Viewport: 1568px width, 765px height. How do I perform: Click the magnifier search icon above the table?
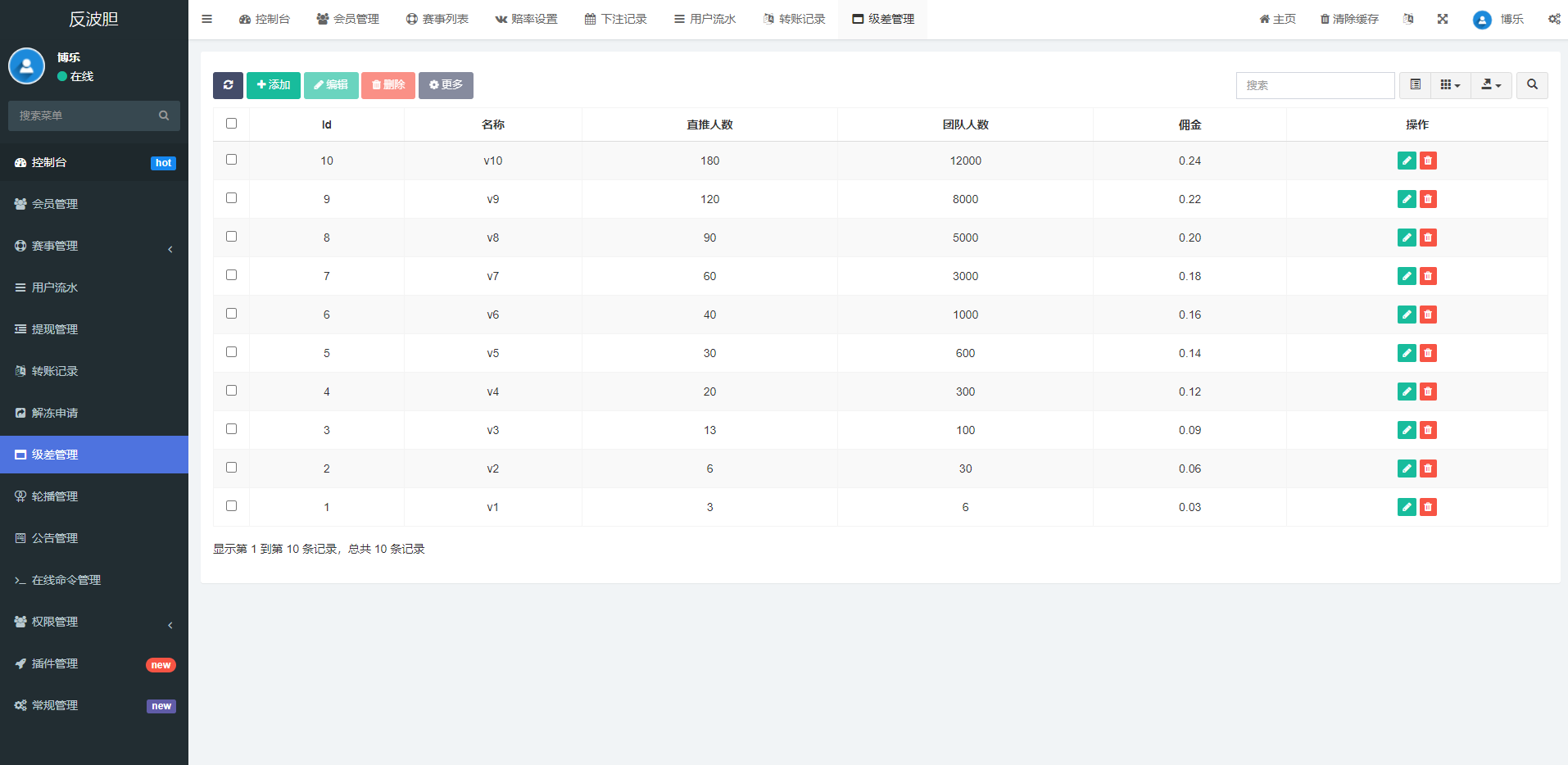click(1531, 84)
